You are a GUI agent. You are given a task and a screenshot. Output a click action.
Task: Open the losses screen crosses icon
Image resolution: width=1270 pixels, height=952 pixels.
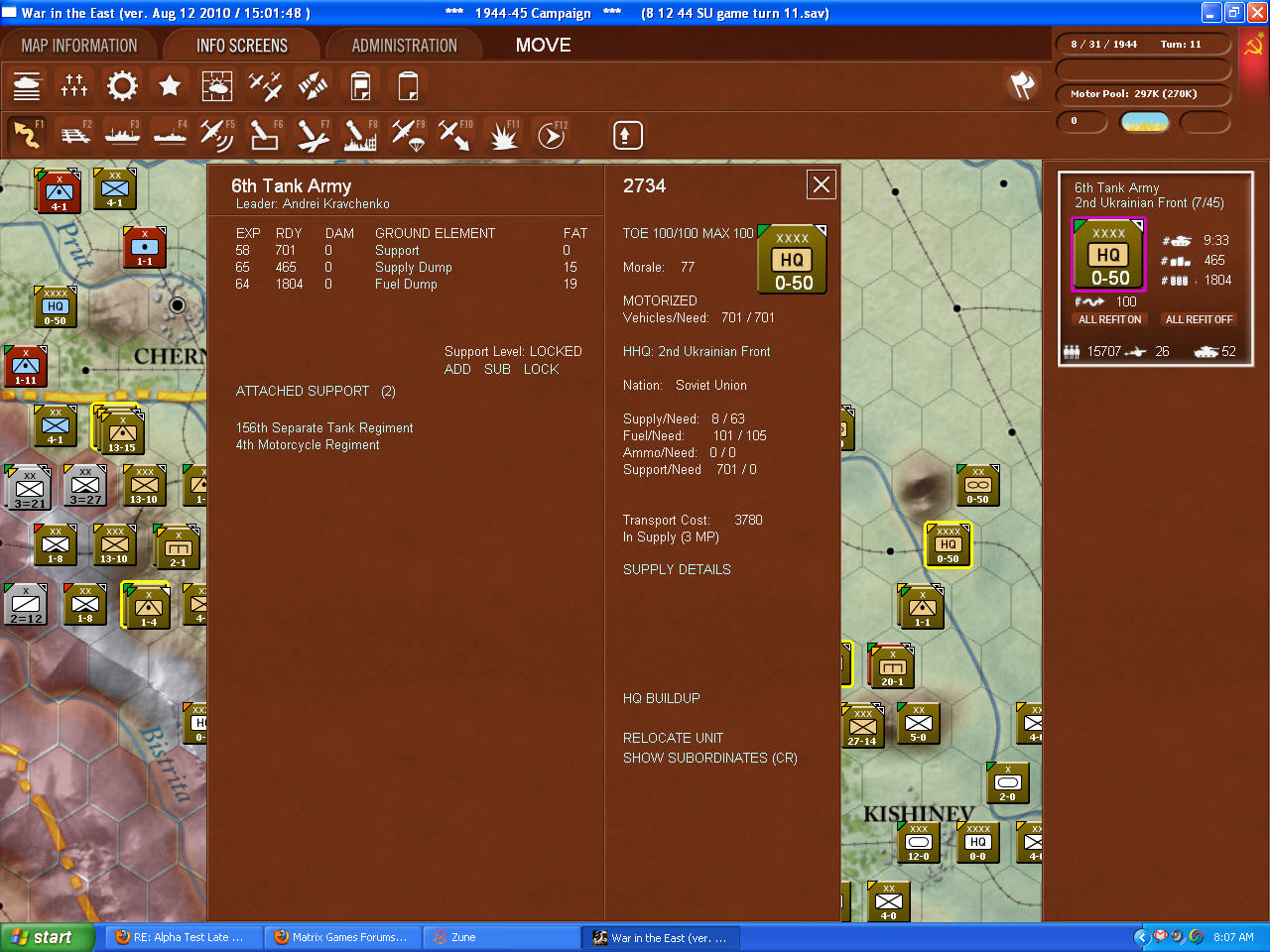[74, 86]
